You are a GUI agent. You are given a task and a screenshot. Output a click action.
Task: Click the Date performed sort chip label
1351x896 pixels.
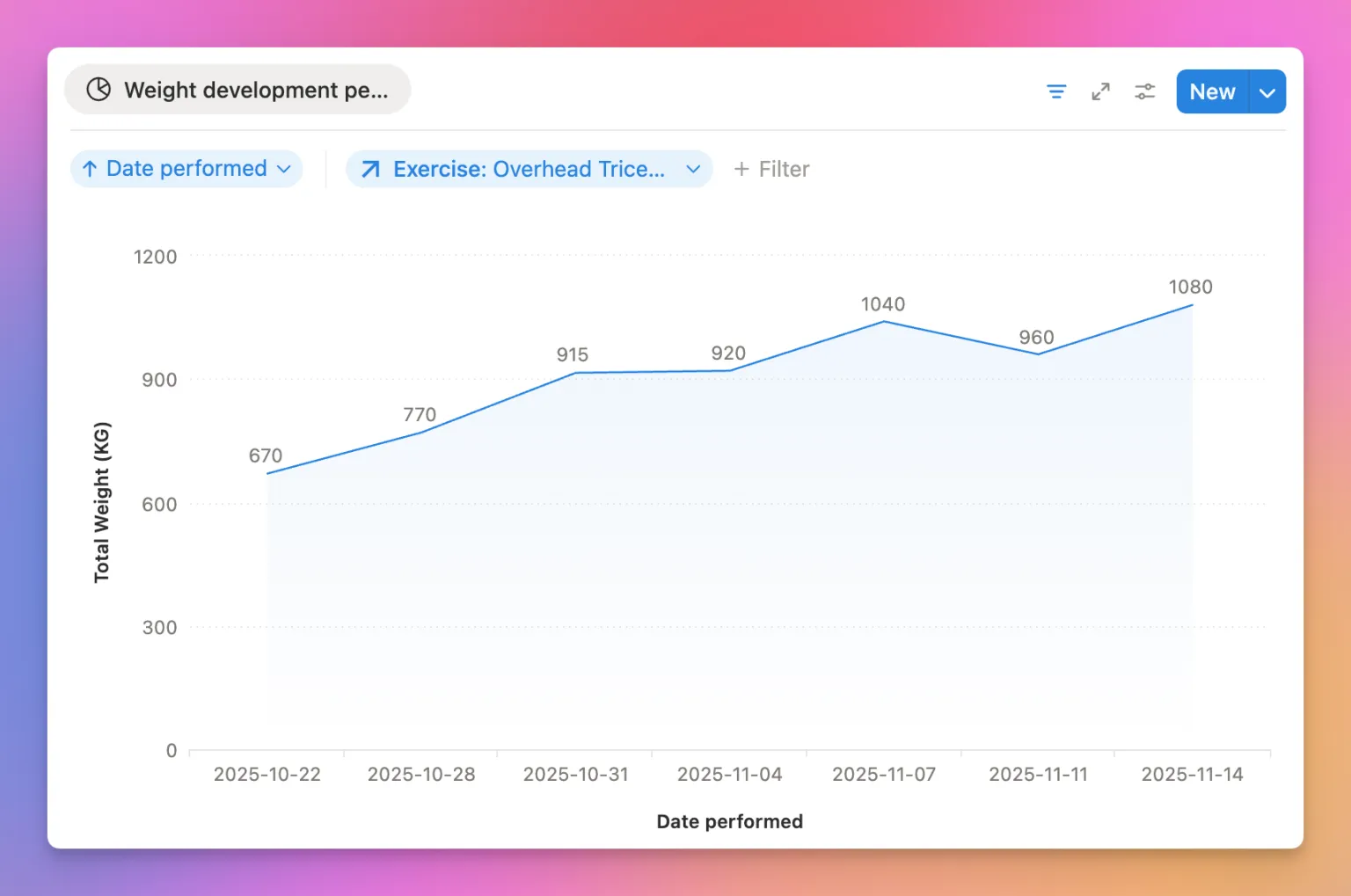pos(186,169)
